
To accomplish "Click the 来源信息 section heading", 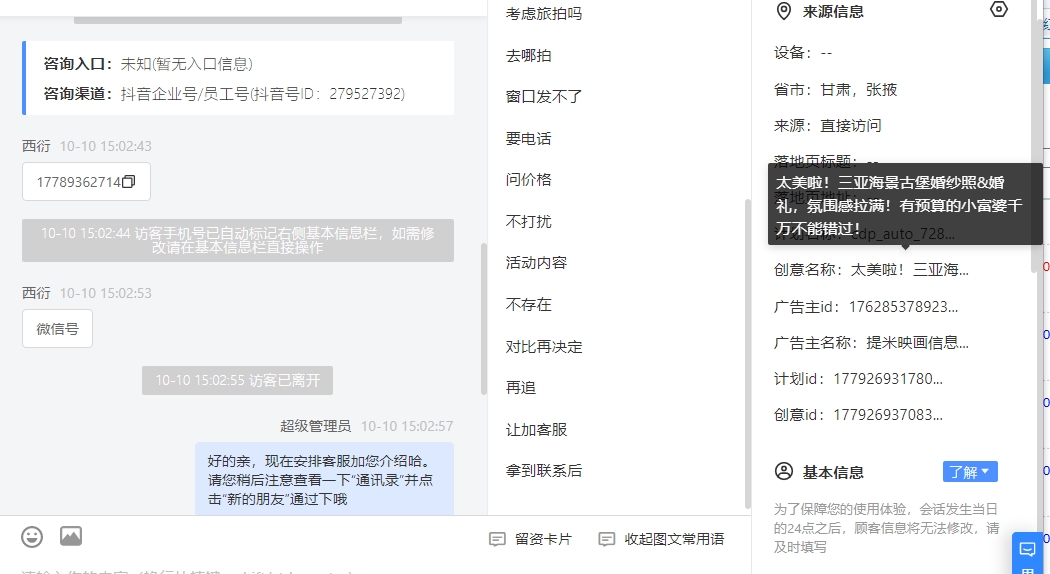I will pyautogui.click(x=833, y=11).
